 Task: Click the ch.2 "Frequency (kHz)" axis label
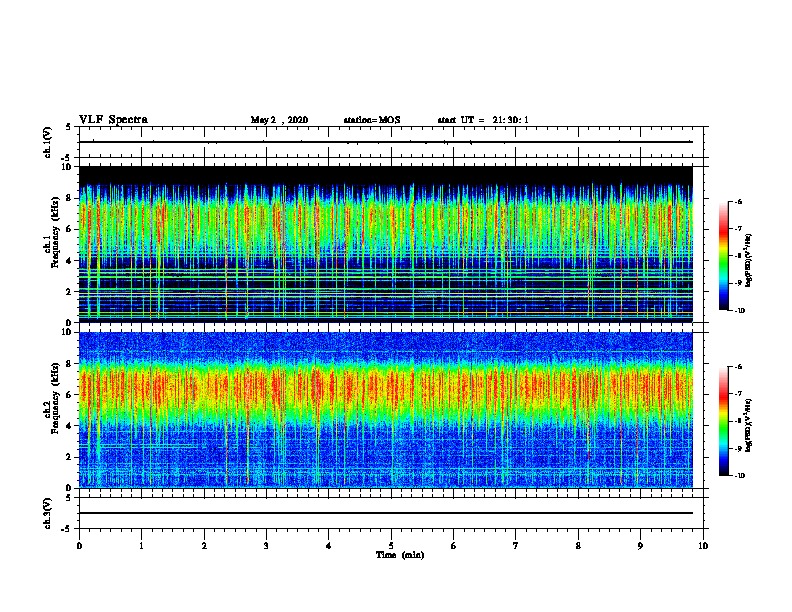point(55,398)
